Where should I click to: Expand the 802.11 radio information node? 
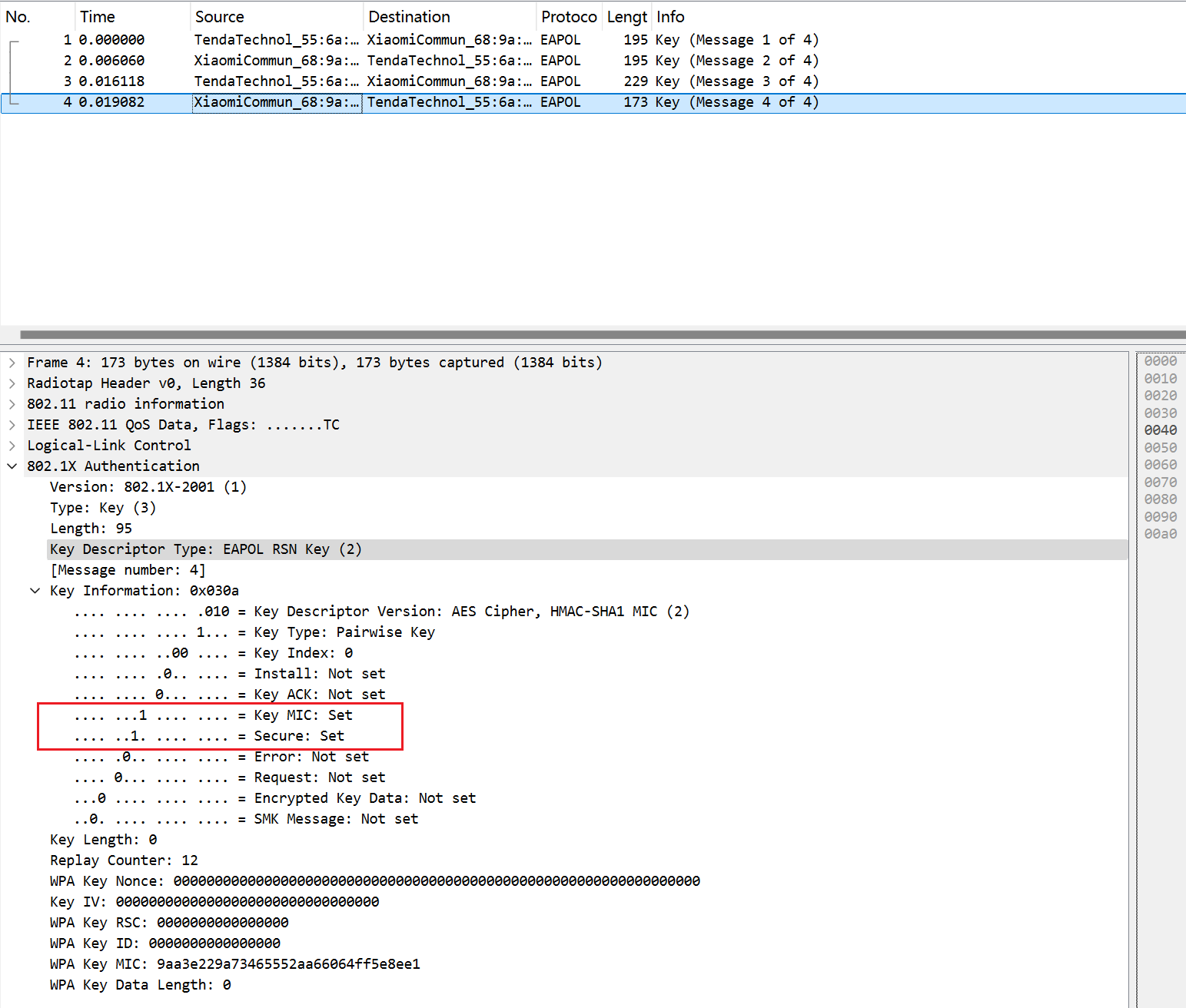click(x=12, y=404)
